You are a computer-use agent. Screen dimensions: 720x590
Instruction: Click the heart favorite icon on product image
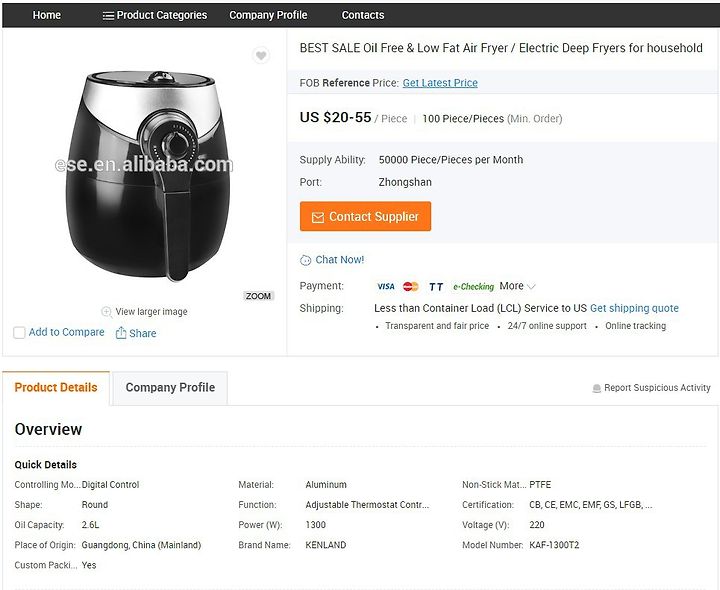[261, 56]
